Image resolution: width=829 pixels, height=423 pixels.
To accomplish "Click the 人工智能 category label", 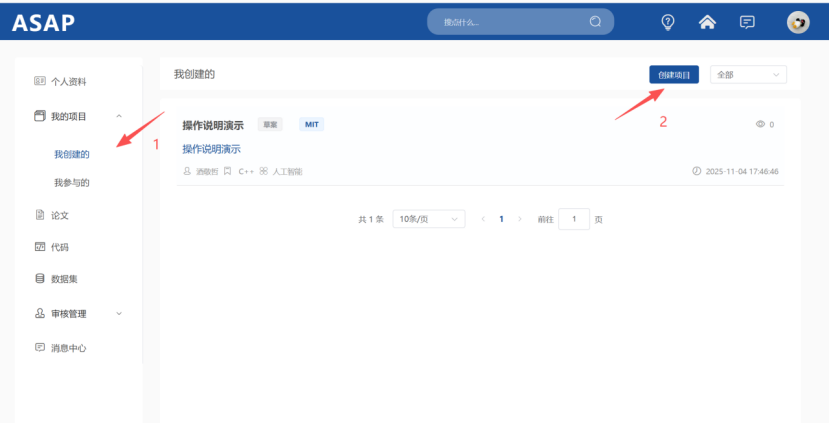I will click(287, 171).
